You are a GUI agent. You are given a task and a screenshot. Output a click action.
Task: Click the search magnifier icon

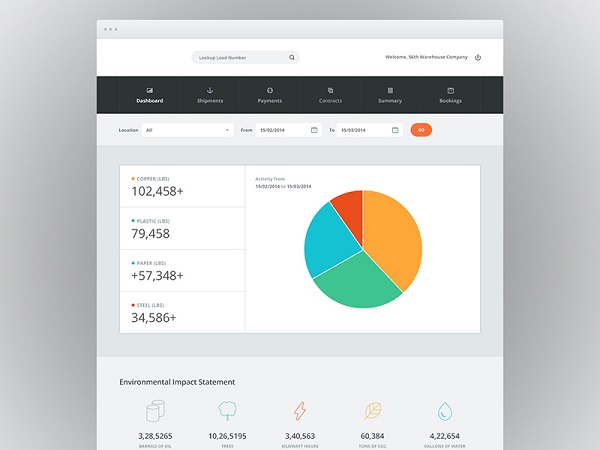(x=292, y=58)
